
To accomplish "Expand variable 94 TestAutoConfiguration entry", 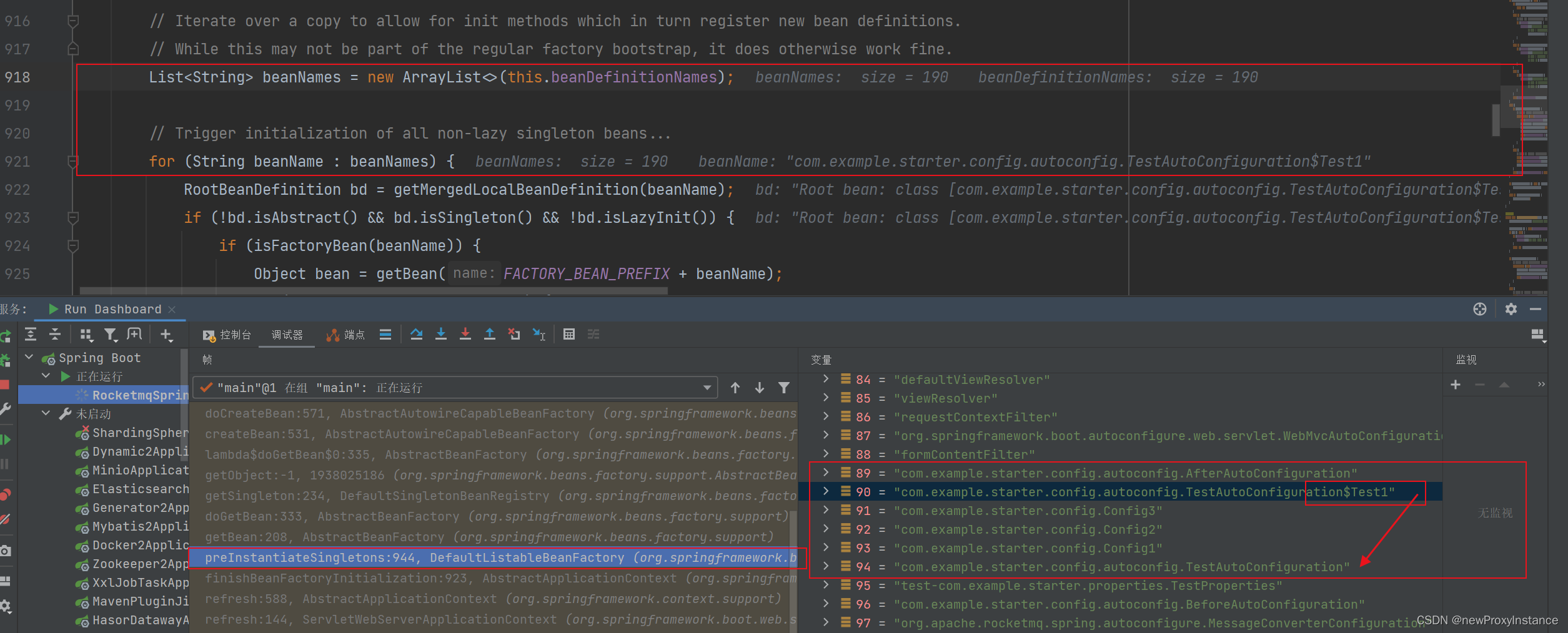I will click(x=826, y=566).
